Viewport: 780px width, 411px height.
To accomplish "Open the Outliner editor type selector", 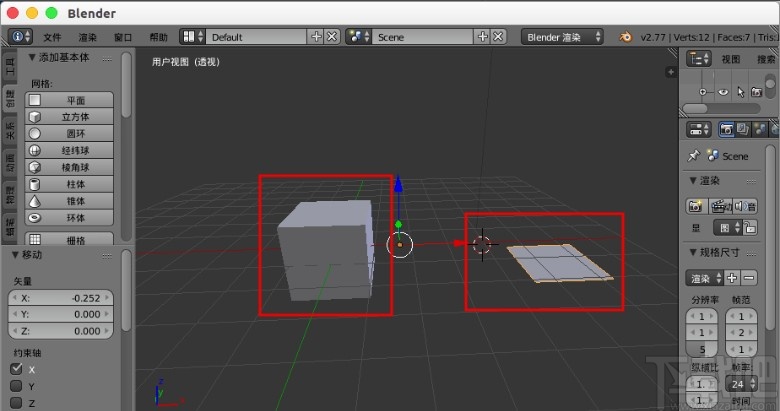I will pyautogui.click(x=698, y=59).
